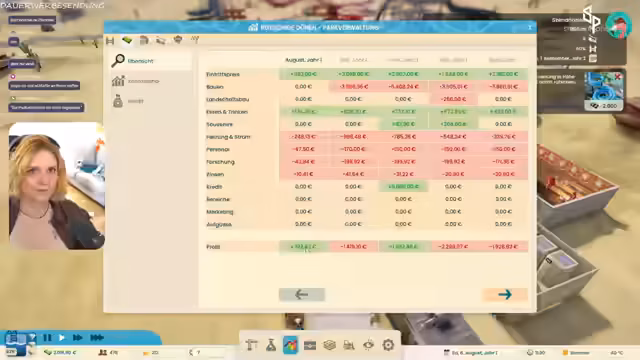Screen dimensions: 640x360
Task: Open the briefcase menu in bottom bar
Action: (x=310, y=345)
